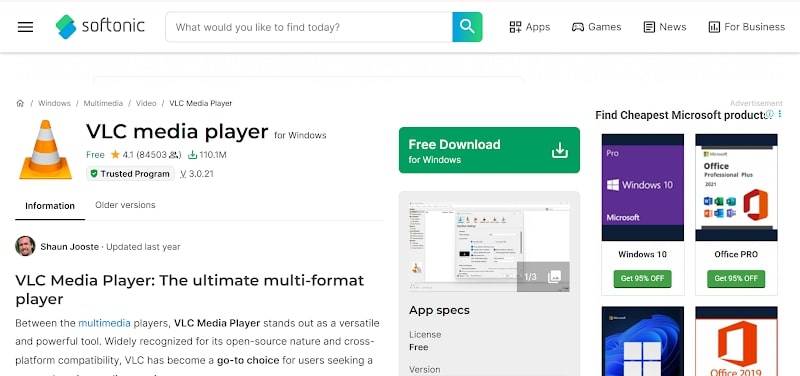800x376 pixels.
Task: Click Shaun Jooste author avatar
Action: (25, 246)
